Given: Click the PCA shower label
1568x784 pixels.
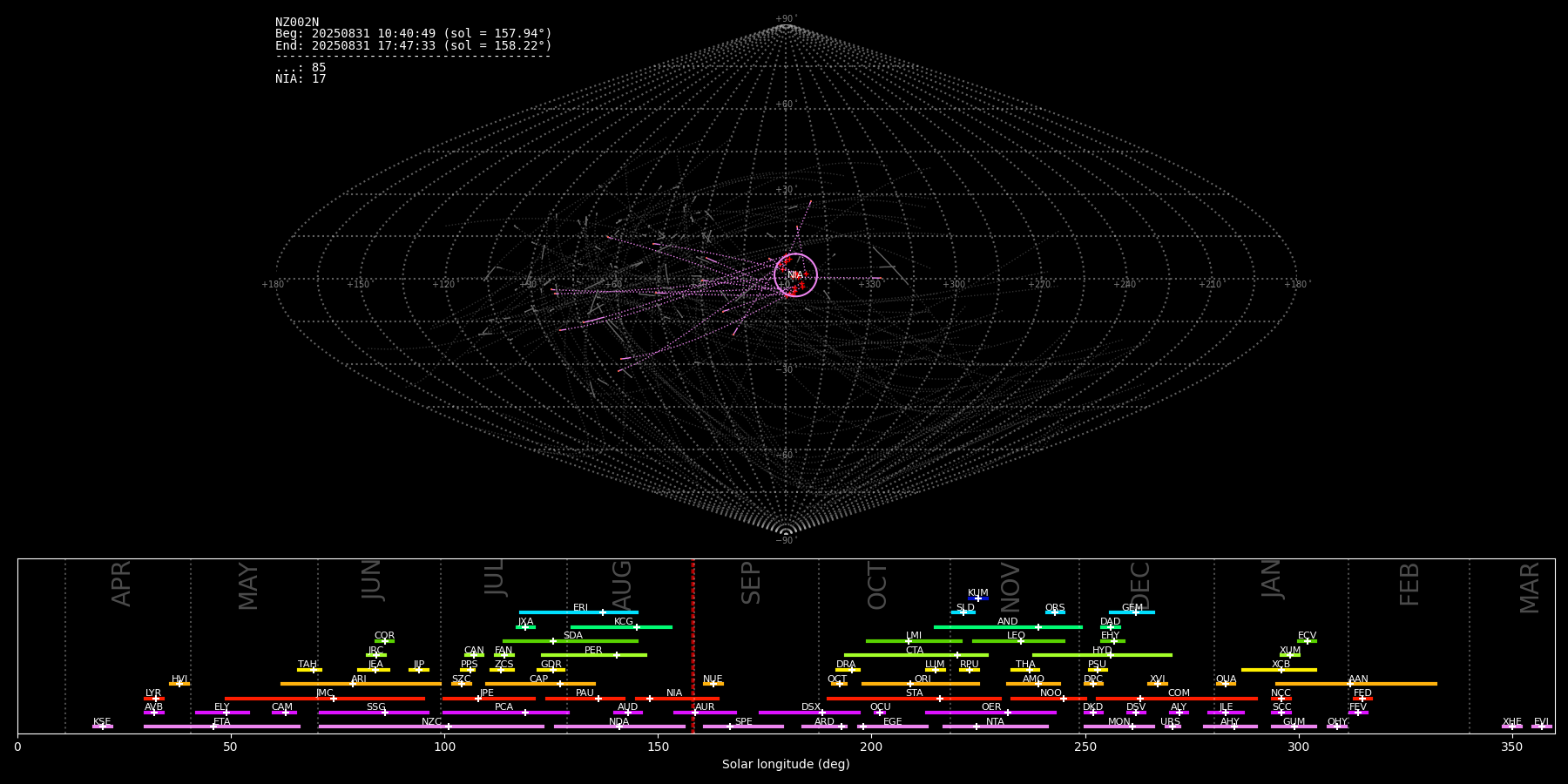Looking at the screenshot, I should pos(504,707).
